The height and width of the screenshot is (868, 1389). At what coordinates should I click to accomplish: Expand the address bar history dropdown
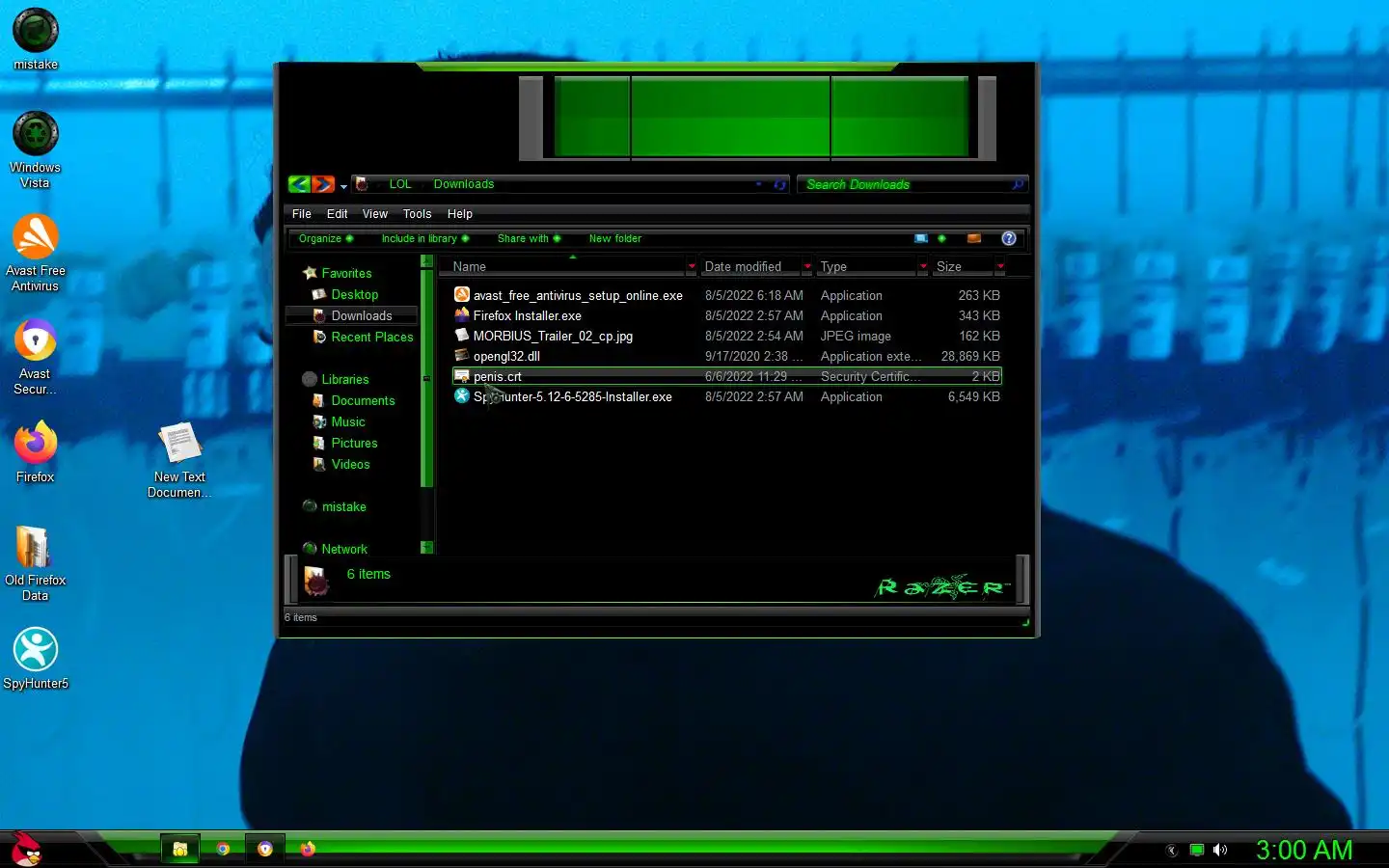click(759, 184)
